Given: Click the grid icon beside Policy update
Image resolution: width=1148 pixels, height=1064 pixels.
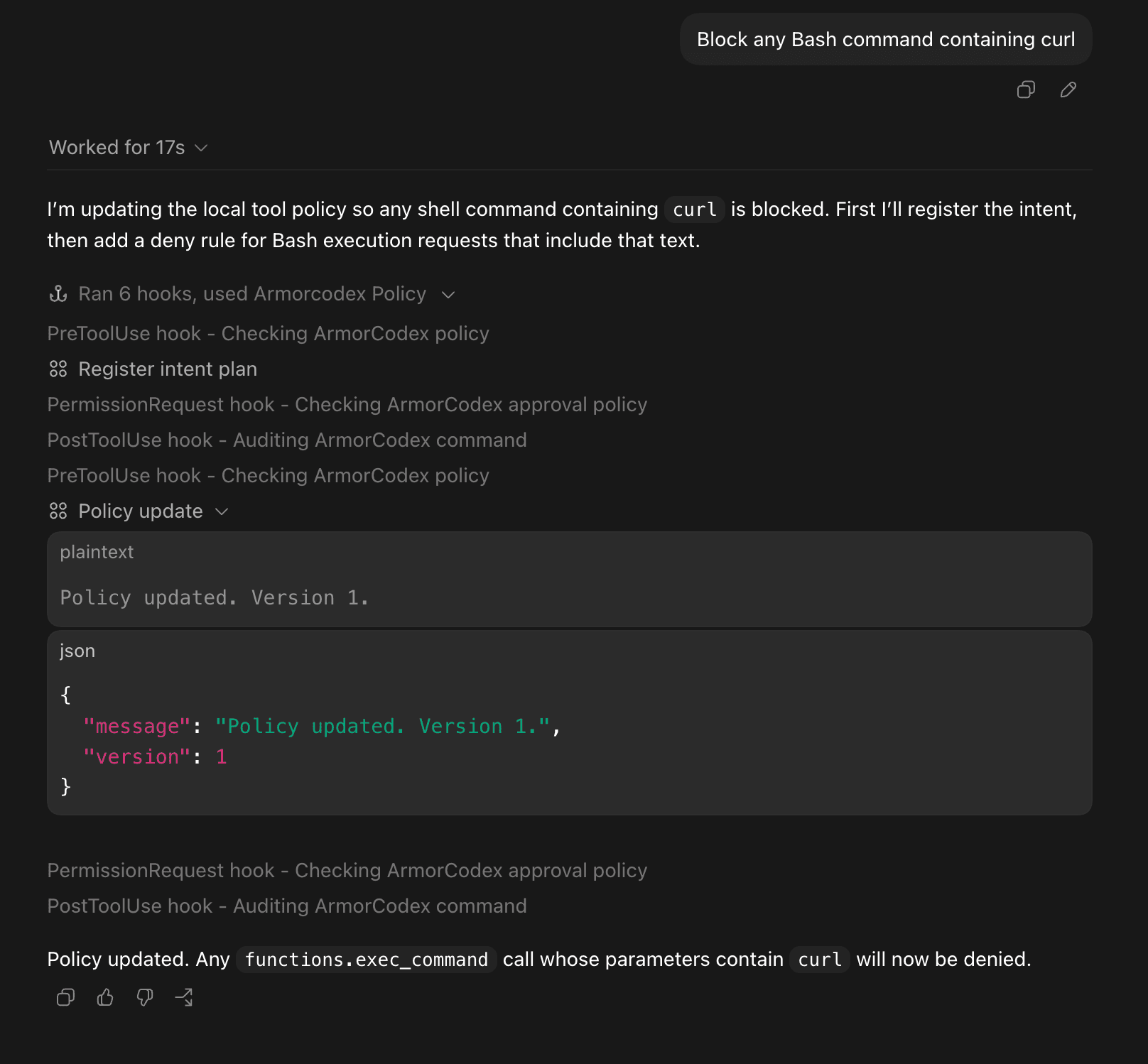Looking at the screenshot, I should 58,511.
